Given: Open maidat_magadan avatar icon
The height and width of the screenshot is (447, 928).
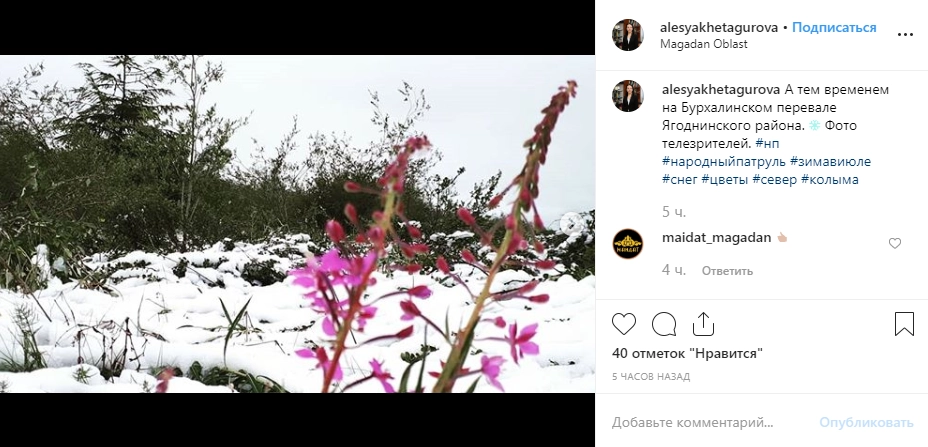Looking at the screenshot, I should 627,243.
